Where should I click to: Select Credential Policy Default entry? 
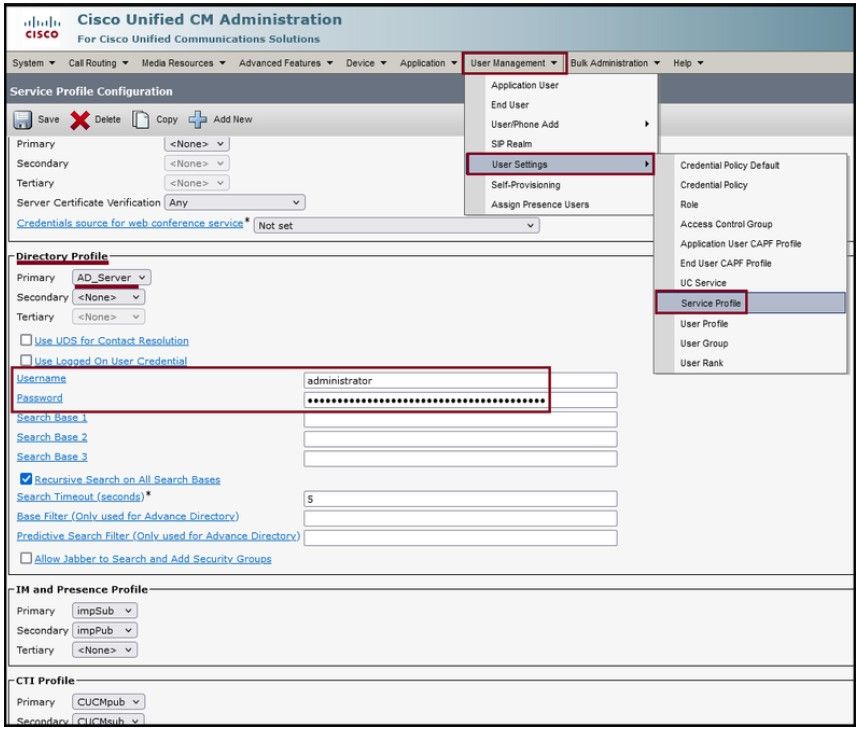tap(751, 165)
